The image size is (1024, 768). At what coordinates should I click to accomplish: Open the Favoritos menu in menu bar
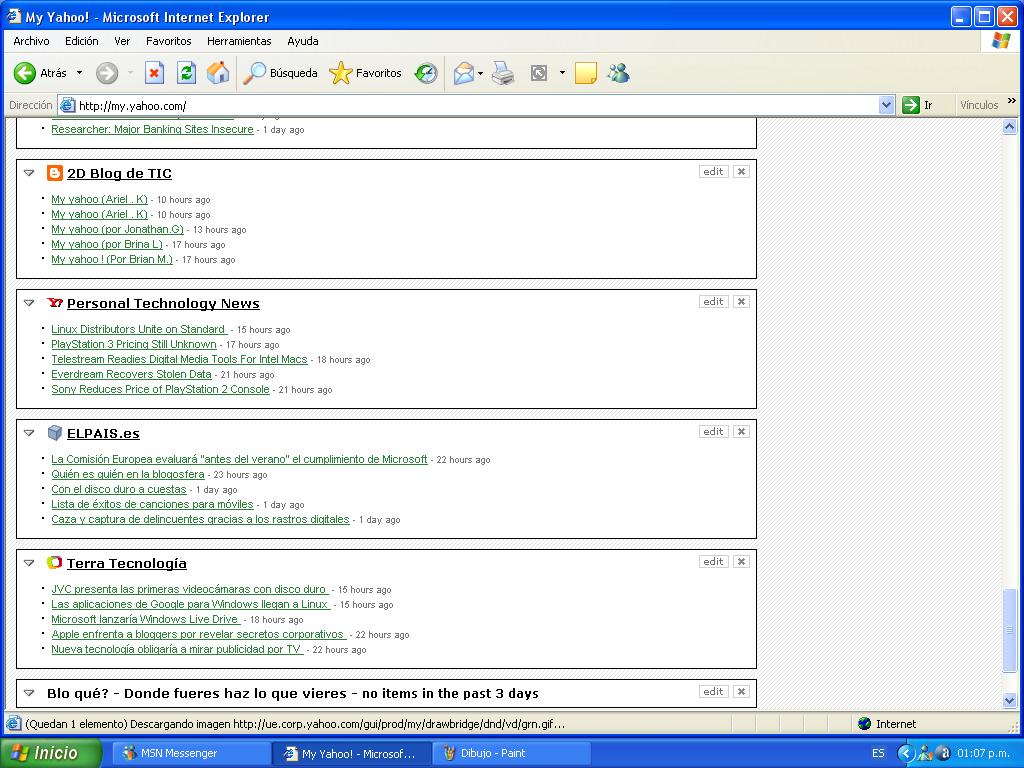tap(168, 41)
